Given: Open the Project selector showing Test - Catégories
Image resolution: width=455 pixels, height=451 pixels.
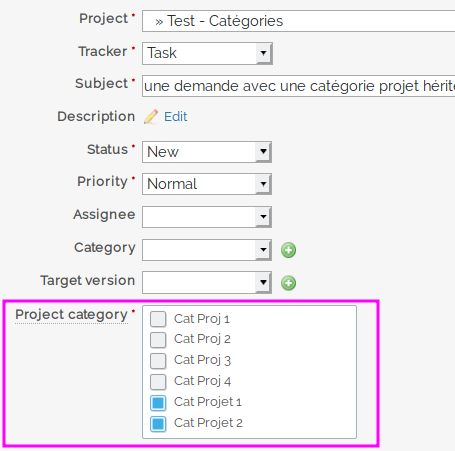Looking at the screenshot, I should click(x=298, y=21).
